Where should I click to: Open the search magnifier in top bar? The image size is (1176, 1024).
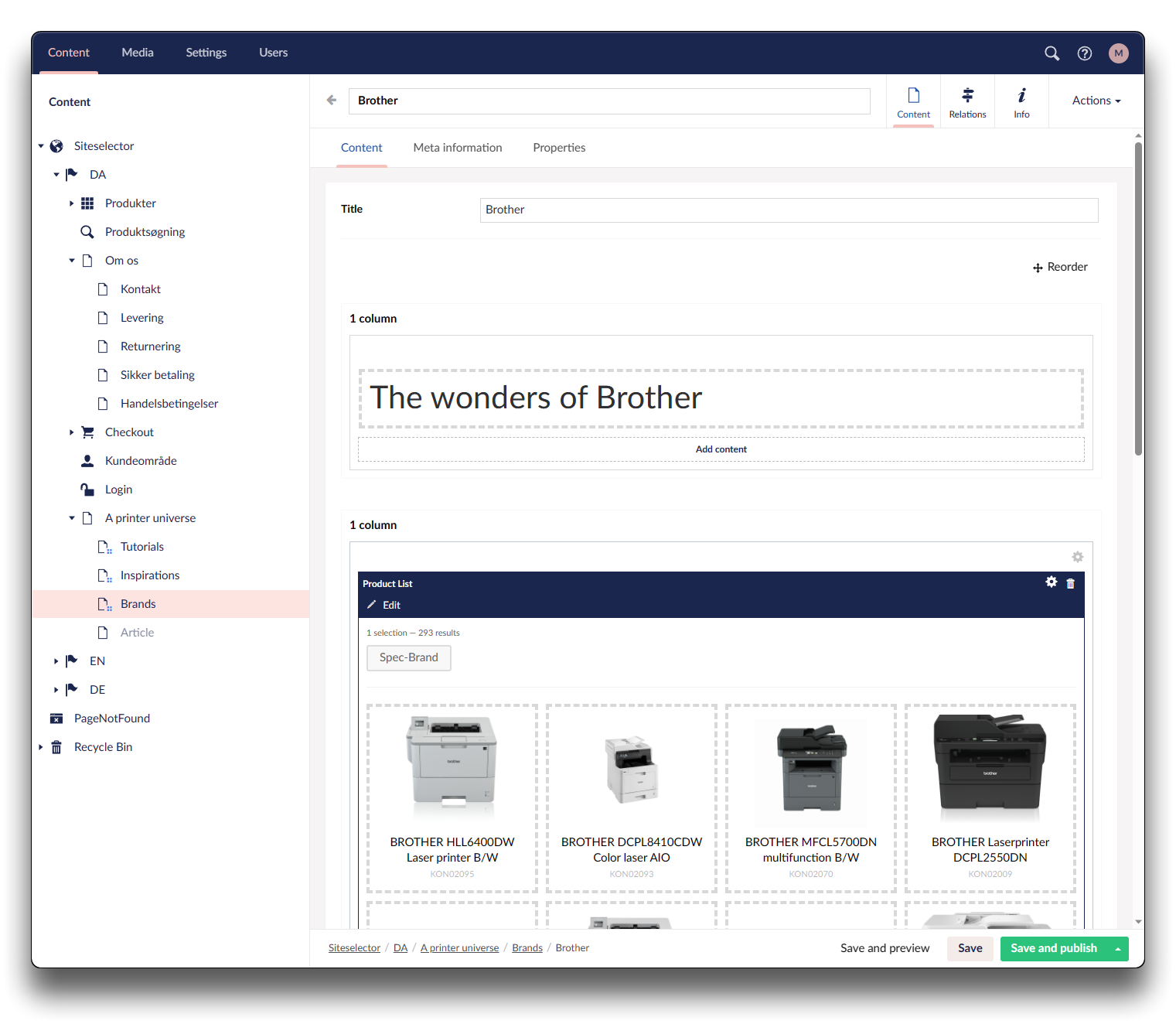(x=1052, y=53)
